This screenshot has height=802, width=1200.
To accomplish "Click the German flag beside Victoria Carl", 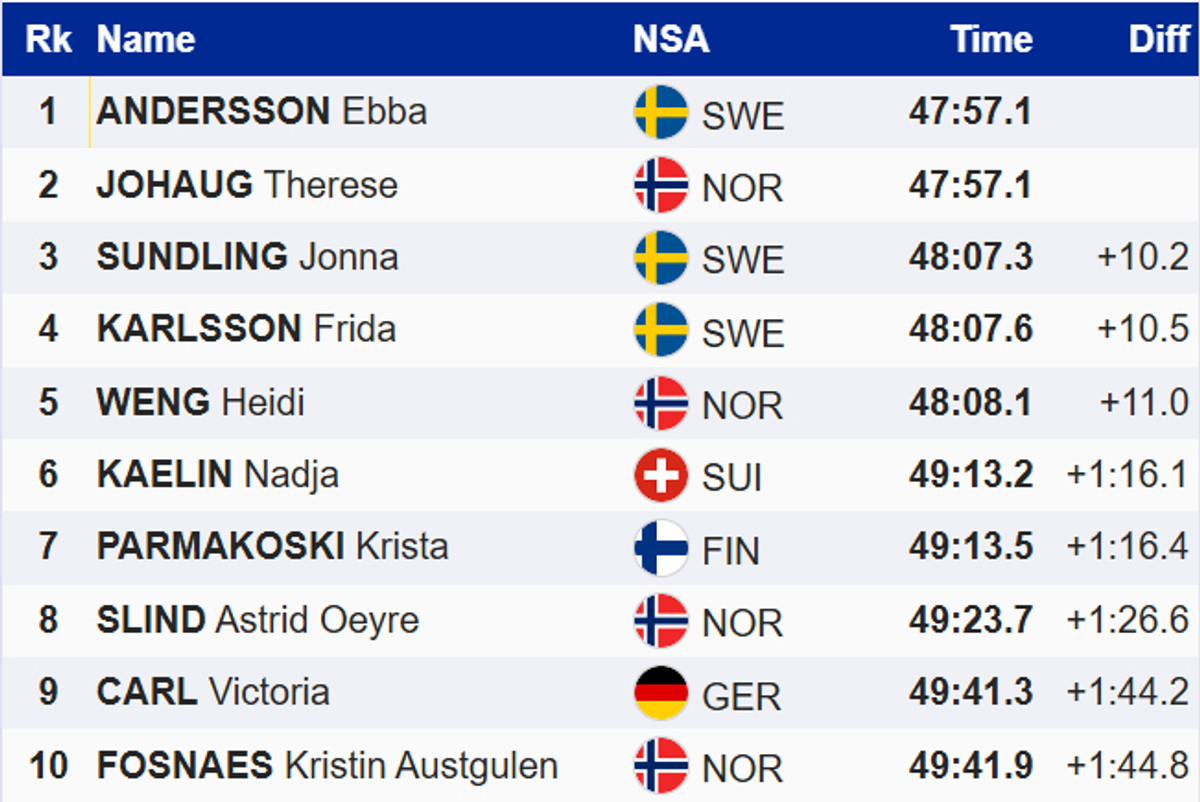I will [661, 693].
